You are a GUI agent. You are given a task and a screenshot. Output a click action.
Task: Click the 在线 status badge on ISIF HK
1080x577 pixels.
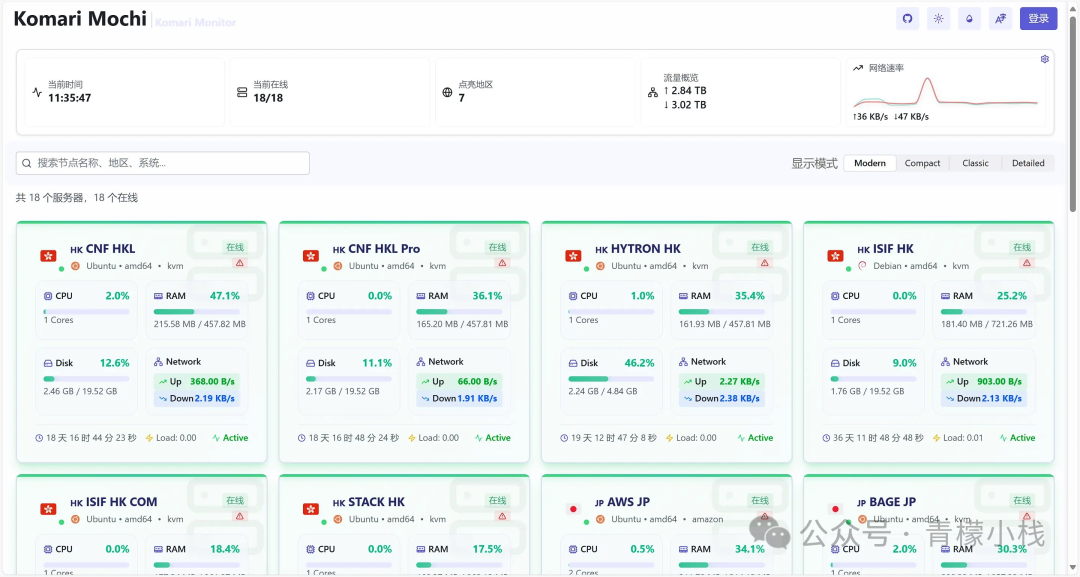[x=1022, y=247]
